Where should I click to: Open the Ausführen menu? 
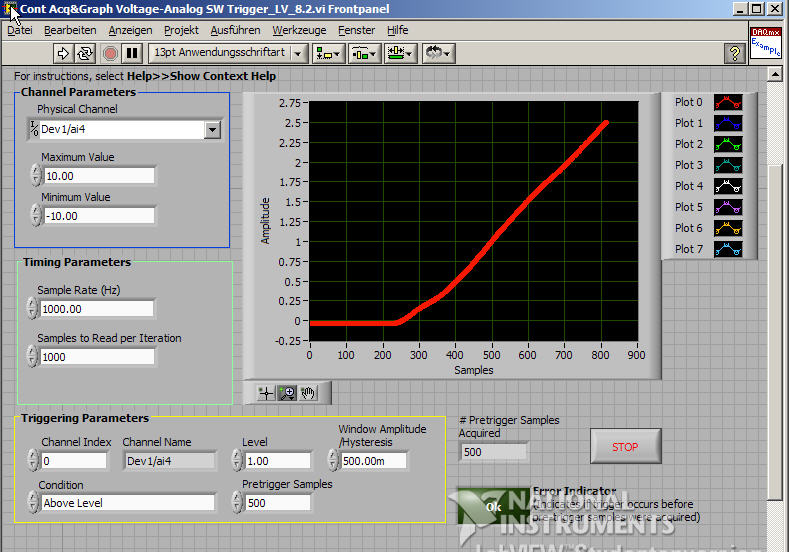(x=235, y=30)
